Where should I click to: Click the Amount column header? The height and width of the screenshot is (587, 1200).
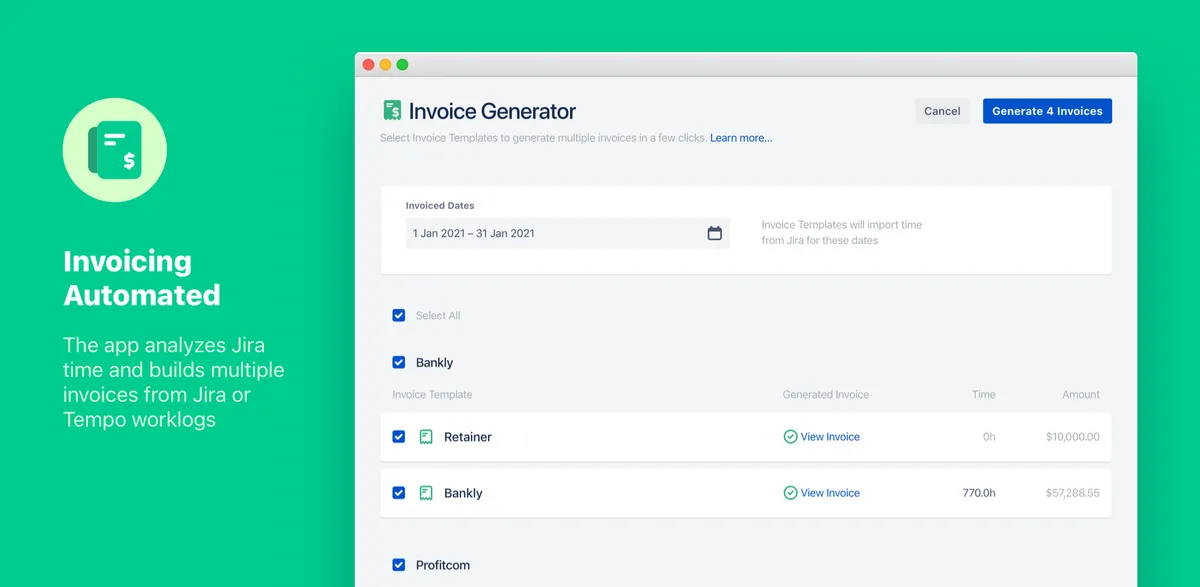click(1081, 395)
